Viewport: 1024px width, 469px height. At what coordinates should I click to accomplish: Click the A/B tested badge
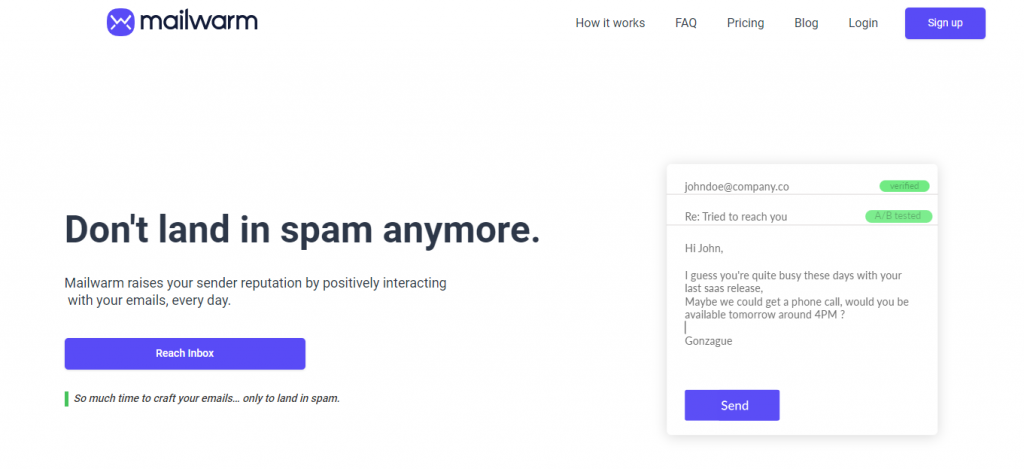point(899,216)
